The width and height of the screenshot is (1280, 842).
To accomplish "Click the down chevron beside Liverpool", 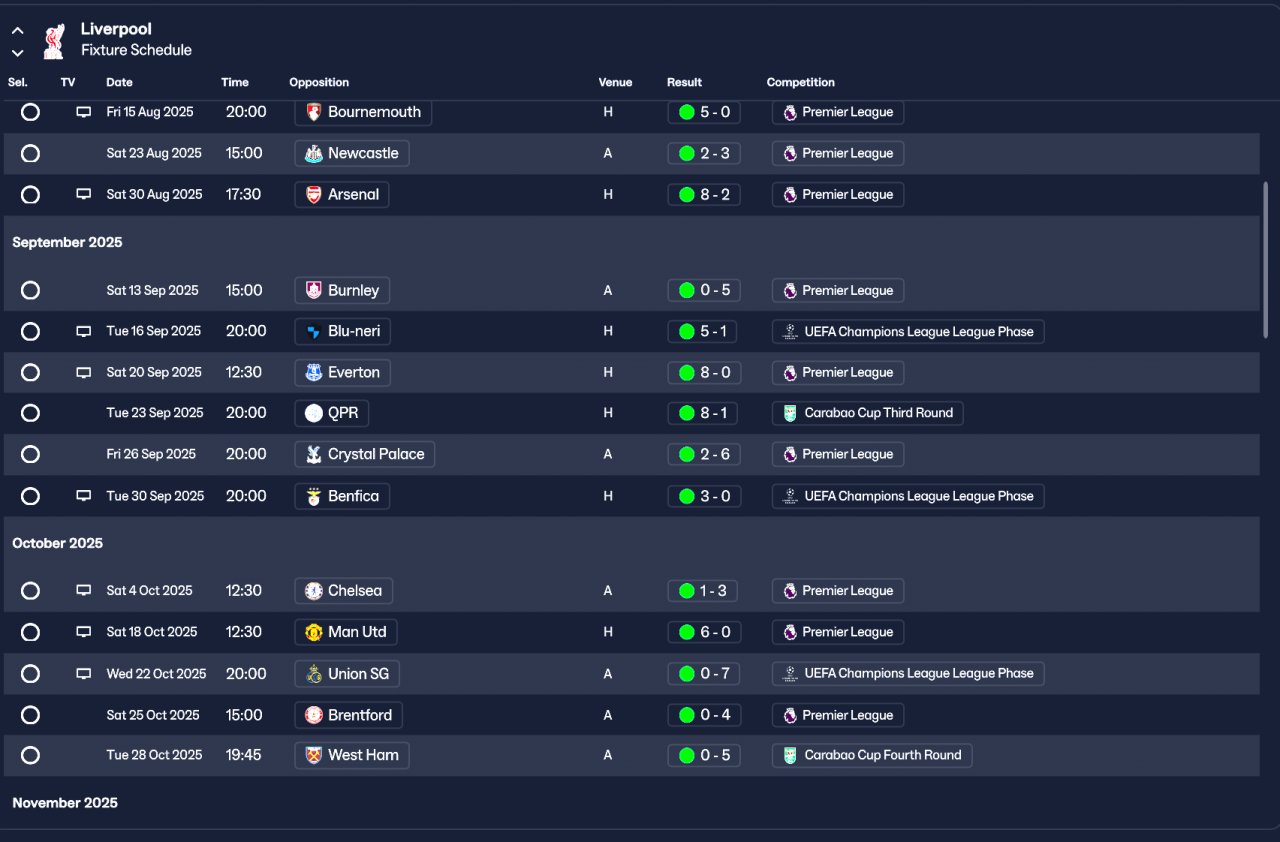I will 18,53.
